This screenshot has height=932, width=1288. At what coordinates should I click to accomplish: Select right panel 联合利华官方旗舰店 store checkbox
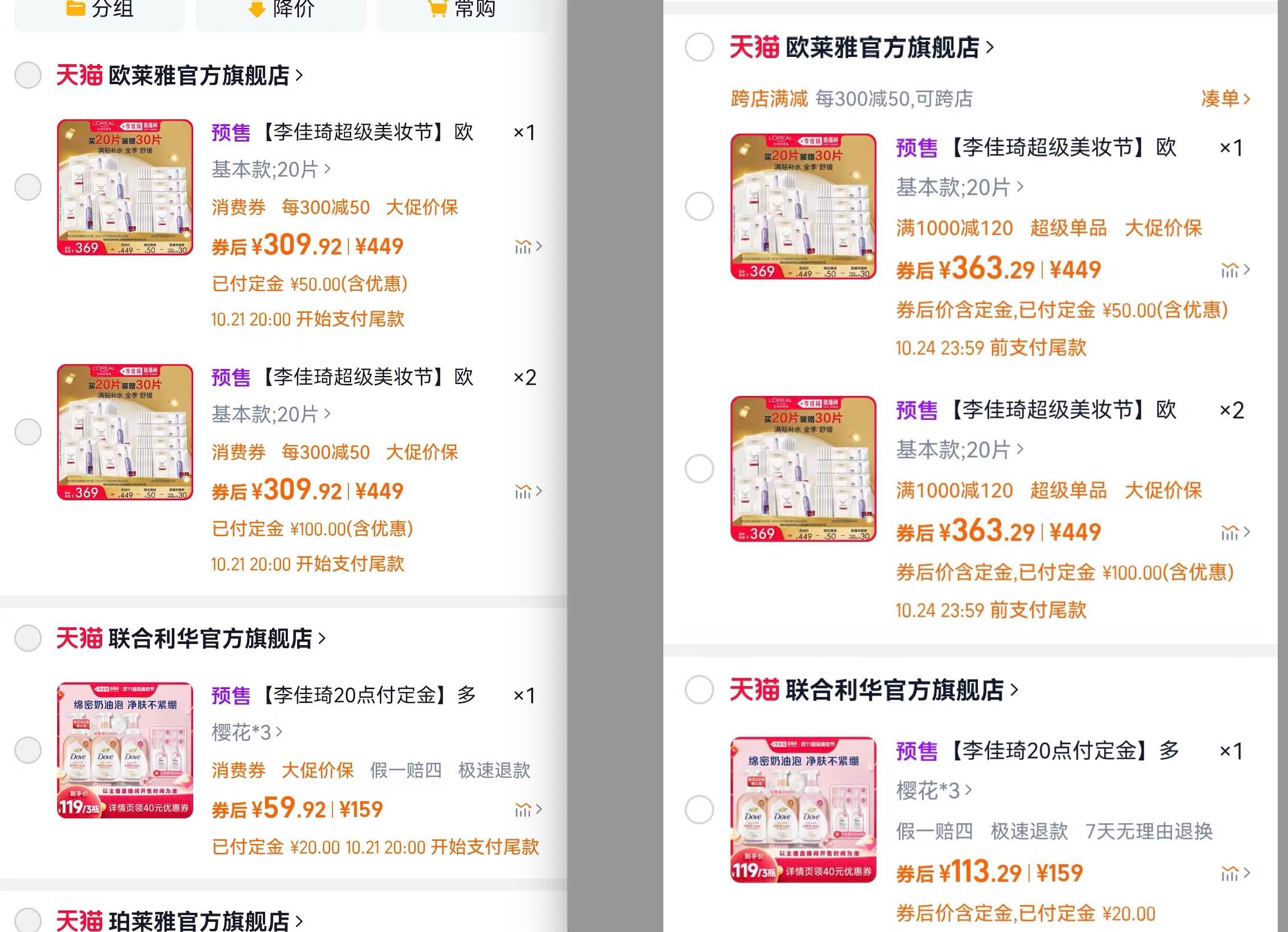click(699, 690)
